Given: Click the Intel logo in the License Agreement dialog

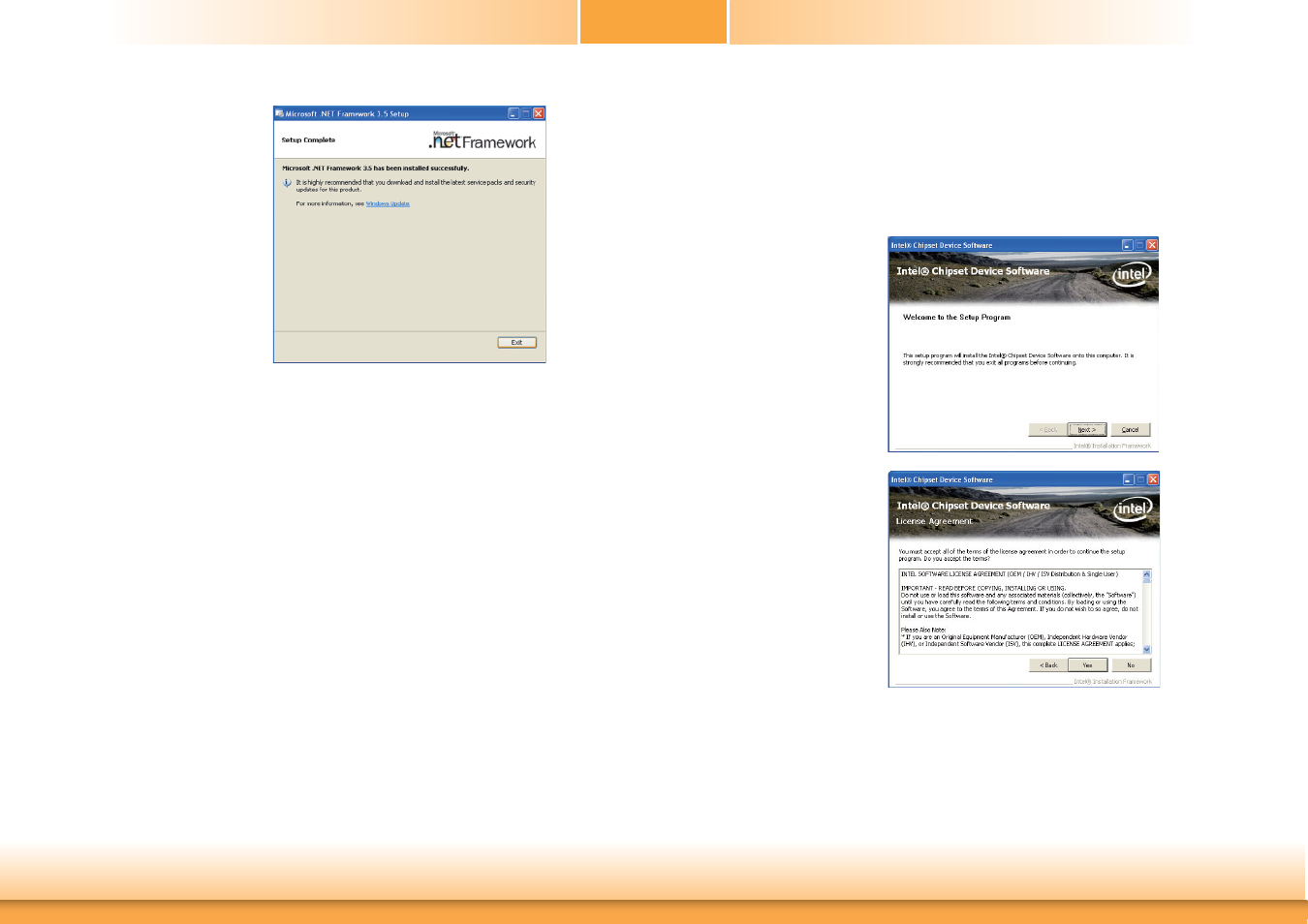Looking at the screenshot, I should point(1133,509).
